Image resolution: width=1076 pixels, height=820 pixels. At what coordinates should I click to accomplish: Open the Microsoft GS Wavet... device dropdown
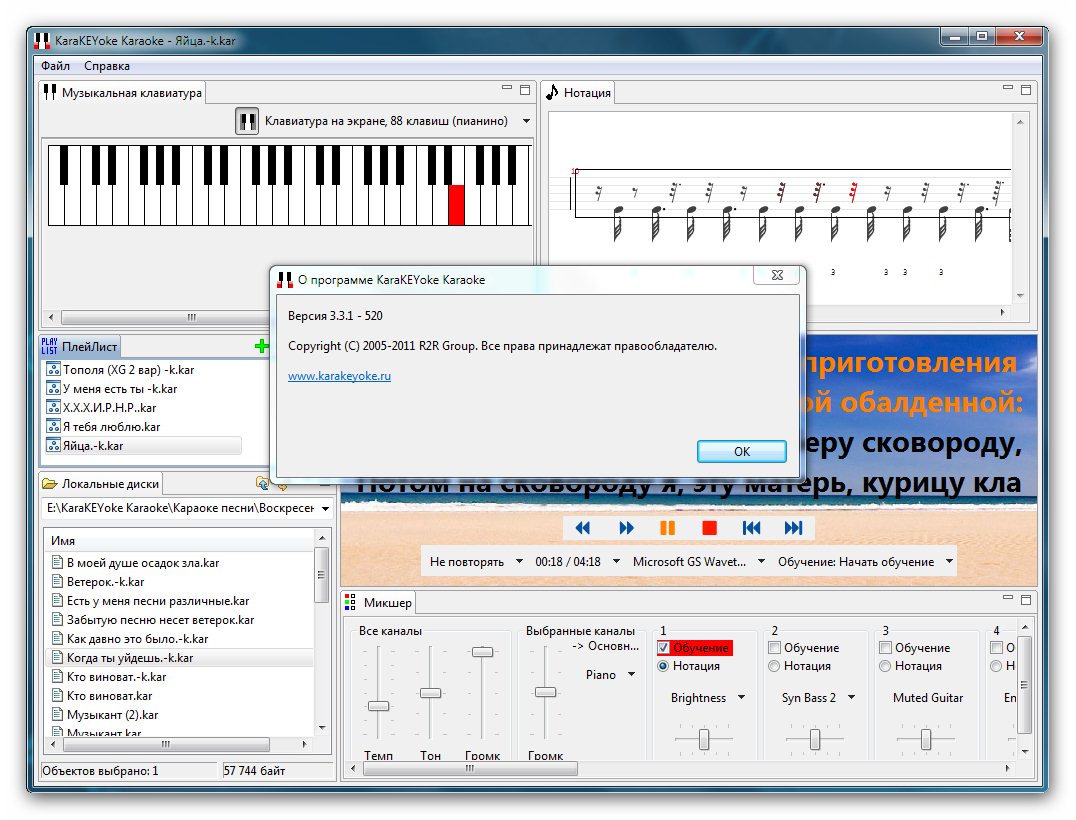(x=761, y=561)
